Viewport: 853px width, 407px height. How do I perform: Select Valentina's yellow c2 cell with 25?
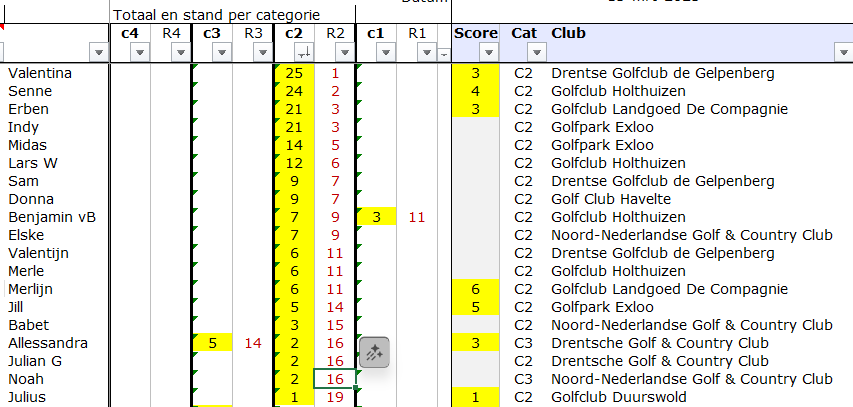click(293, 73)
